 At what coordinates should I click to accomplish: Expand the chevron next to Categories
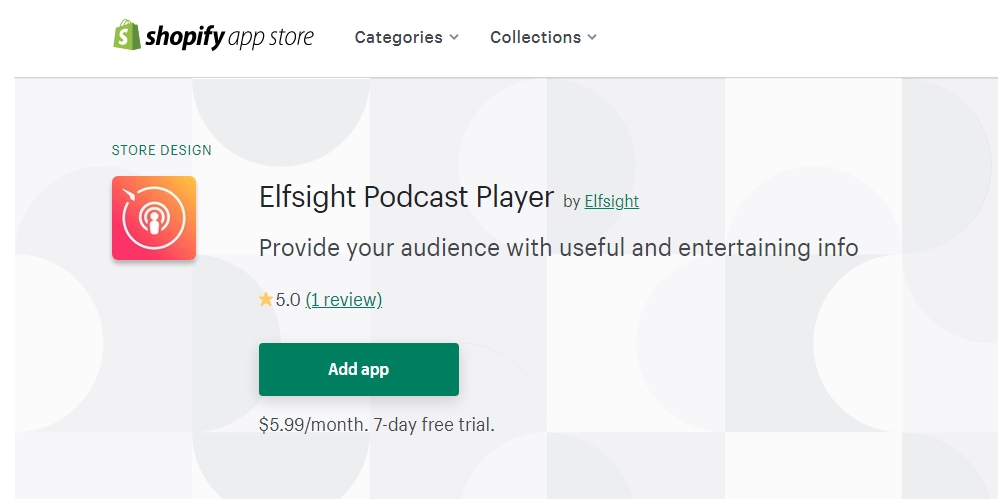(454, 38)
